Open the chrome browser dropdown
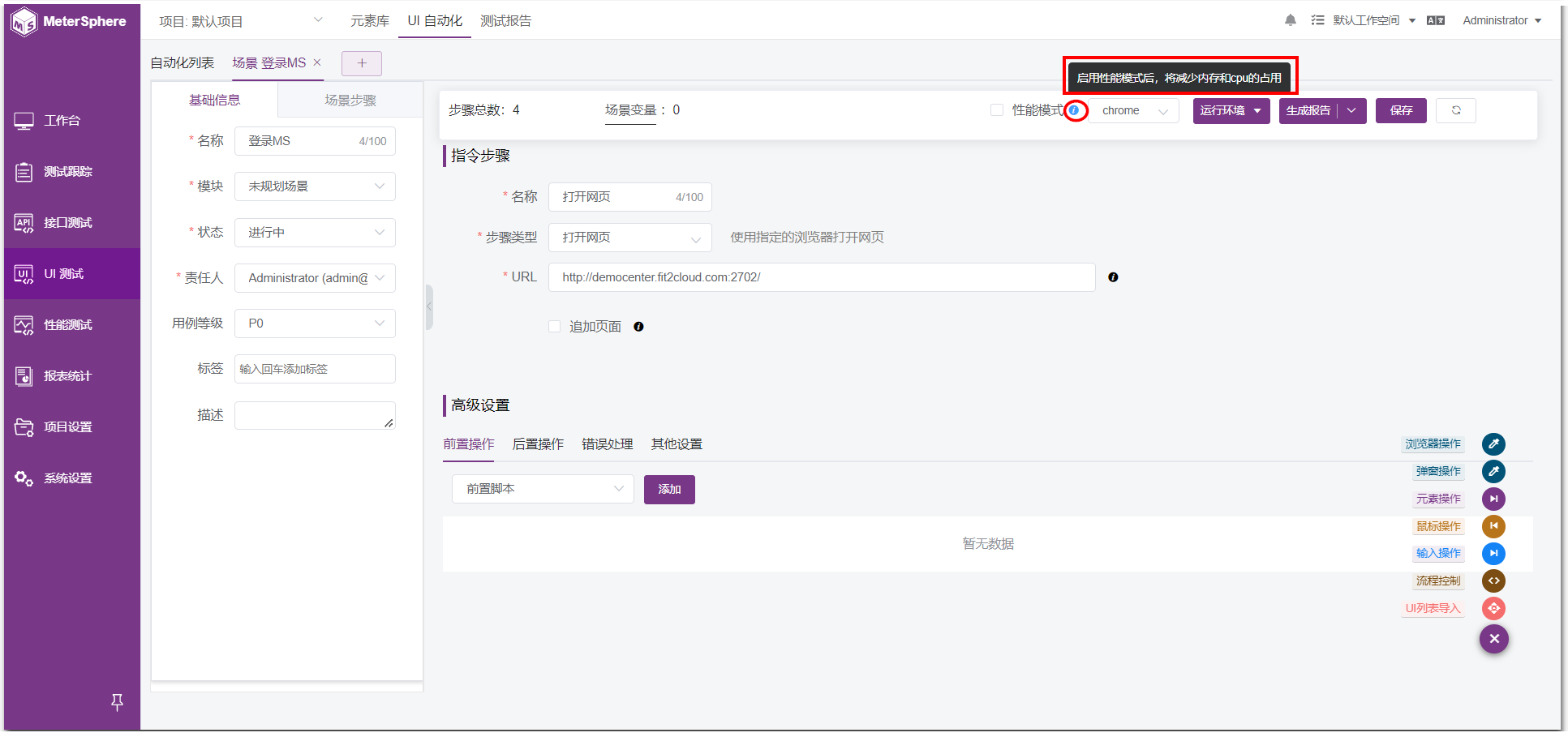 1134,111
